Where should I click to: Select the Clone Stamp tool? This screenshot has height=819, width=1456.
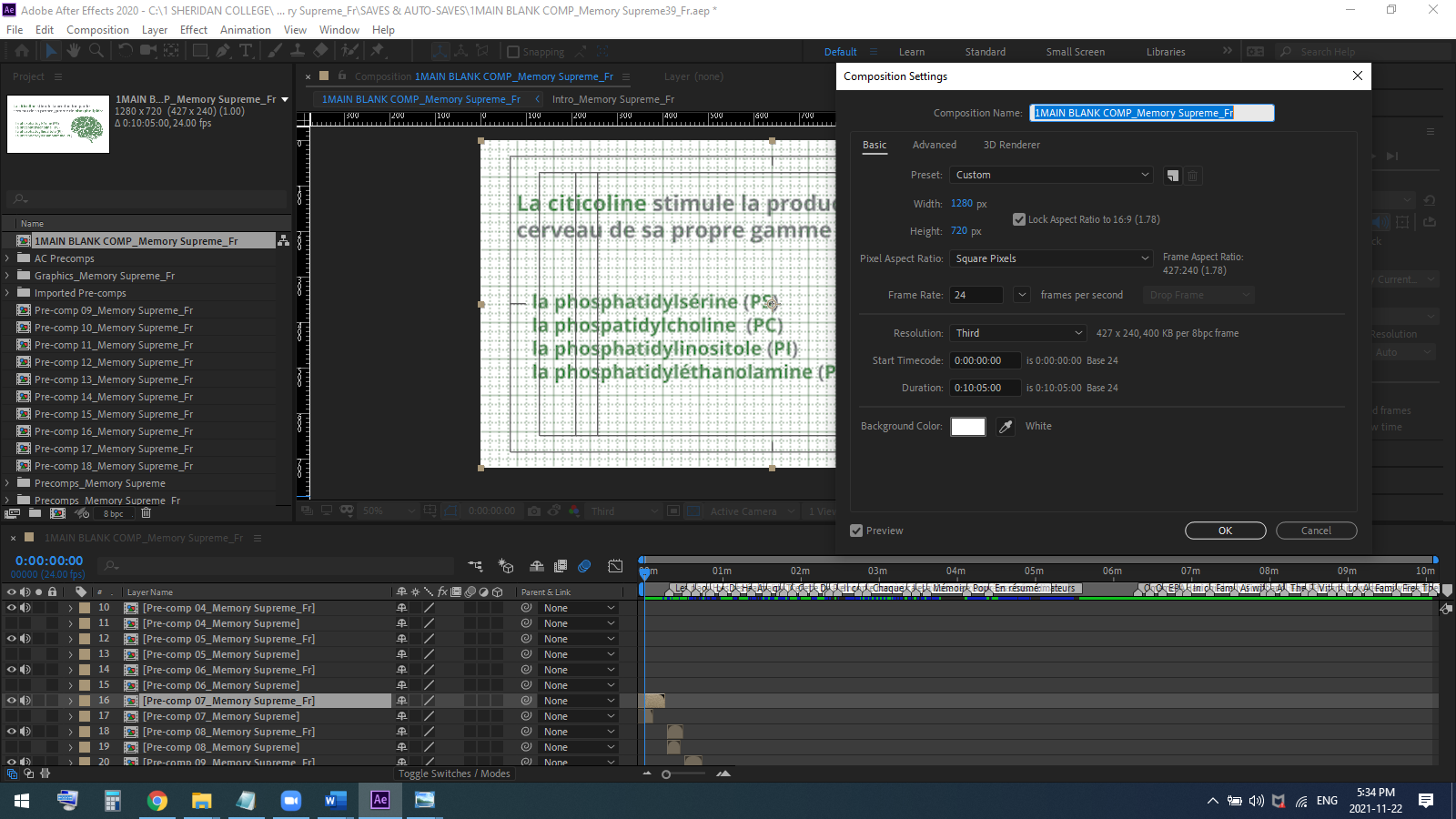(299, 51)
